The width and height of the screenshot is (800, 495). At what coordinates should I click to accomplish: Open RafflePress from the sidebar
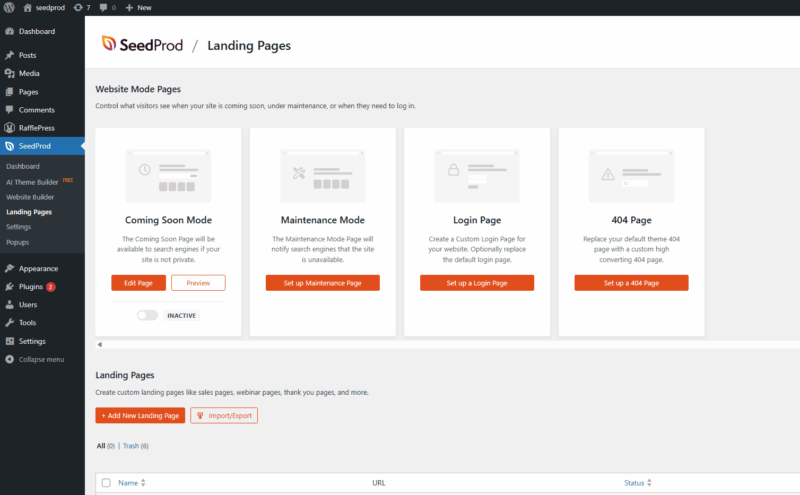point(36,128)
